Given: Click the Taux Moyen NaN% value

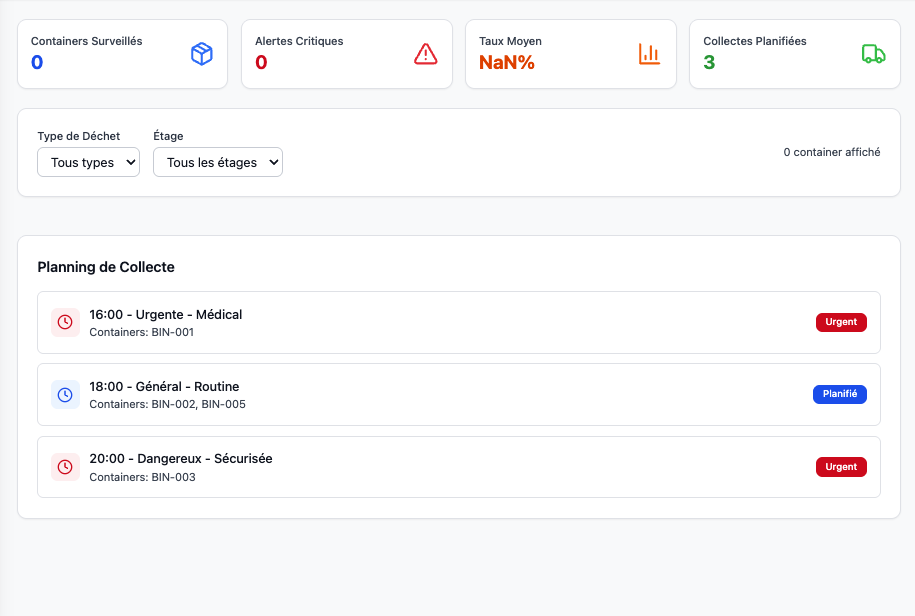Looking at the screenshot, I should [x=507, y=63].
